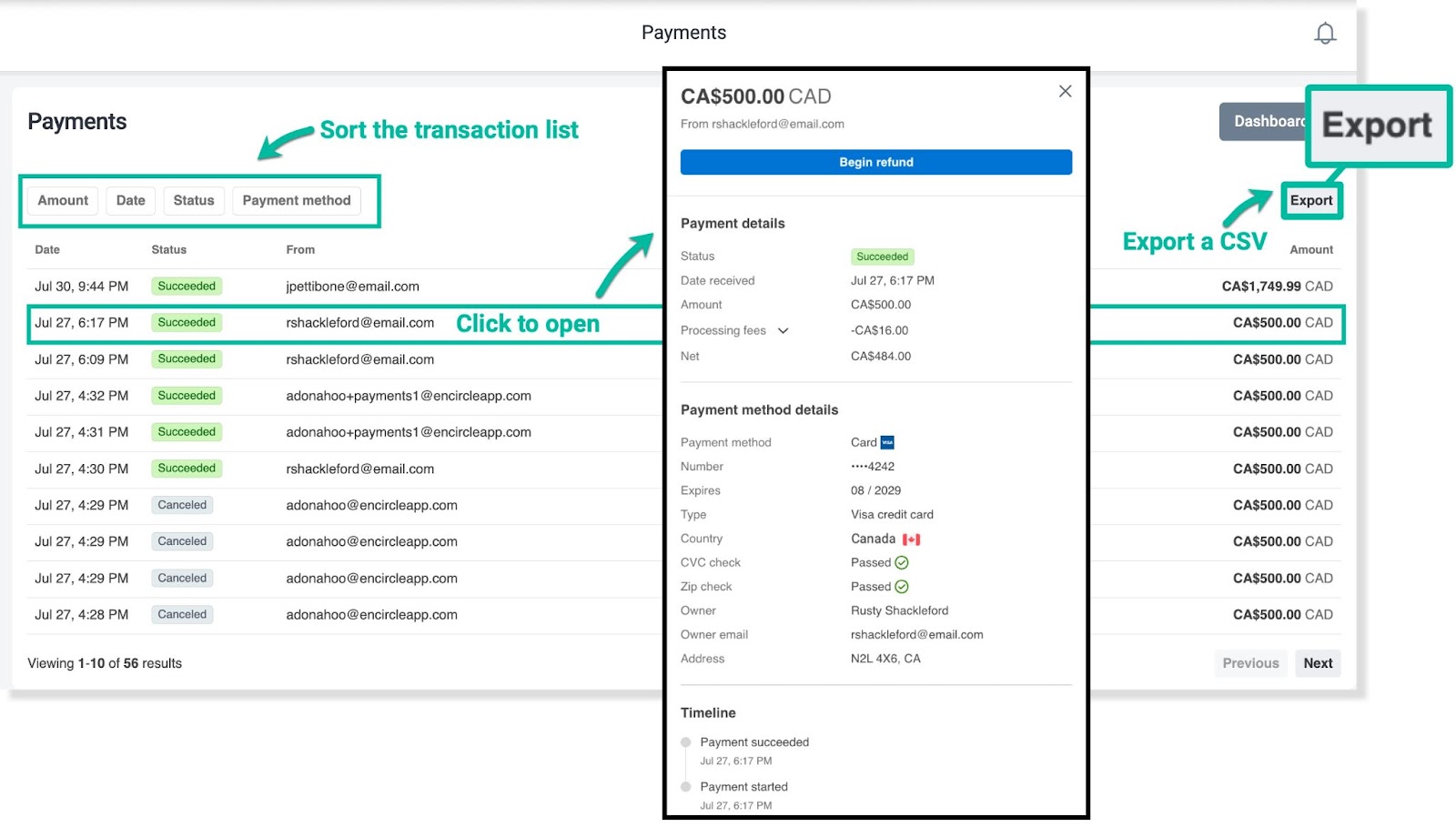
Task: Go to the Dashboard
Action: (1263, 122)
